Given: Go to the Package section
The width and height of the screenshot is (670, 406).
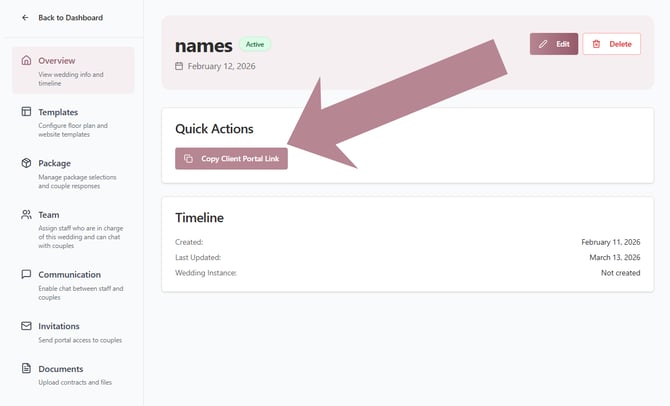Looking at the screenshot, I should click(x=55, y=163).
